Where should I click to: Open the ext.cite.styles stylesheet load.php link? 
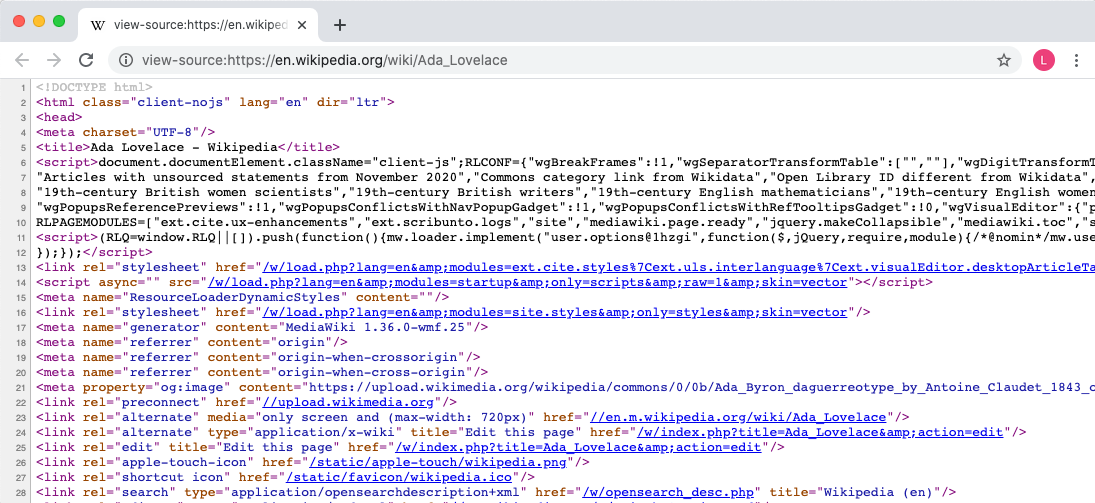point(678,268)
